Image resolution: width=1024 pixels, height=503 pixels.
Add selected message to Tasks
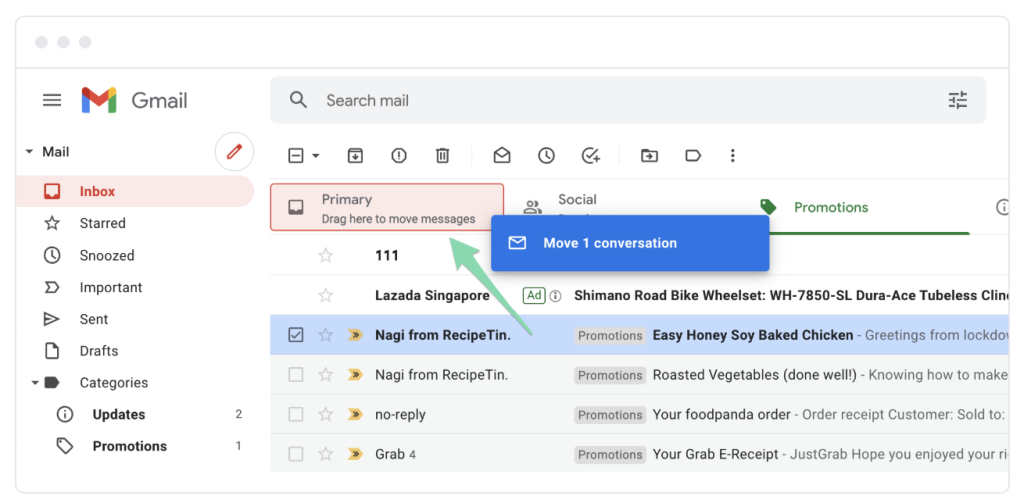click(590, 155)
